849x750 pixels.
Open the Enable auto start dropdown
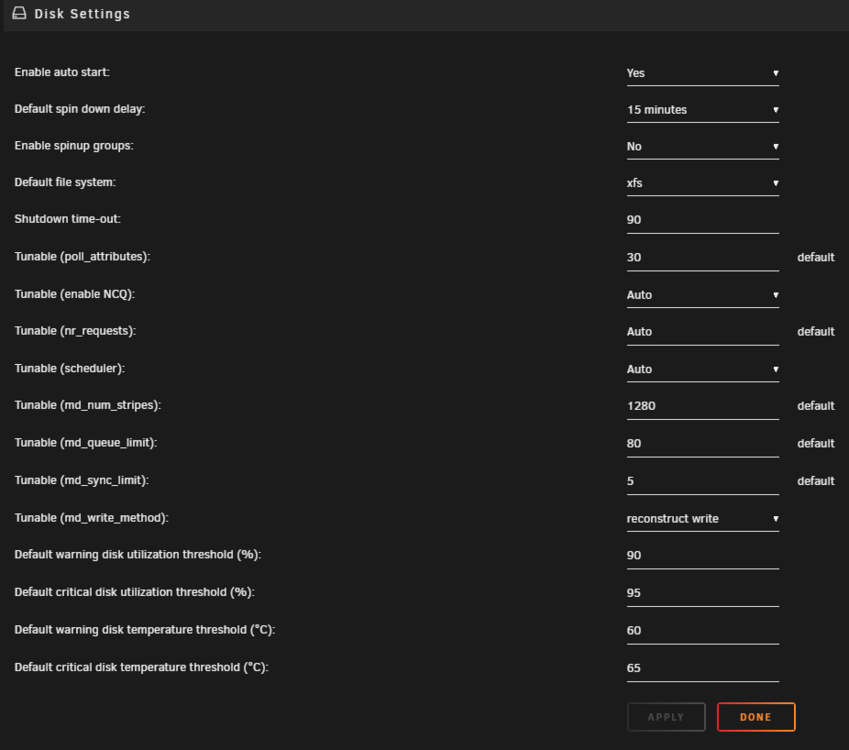coord(703,73)
